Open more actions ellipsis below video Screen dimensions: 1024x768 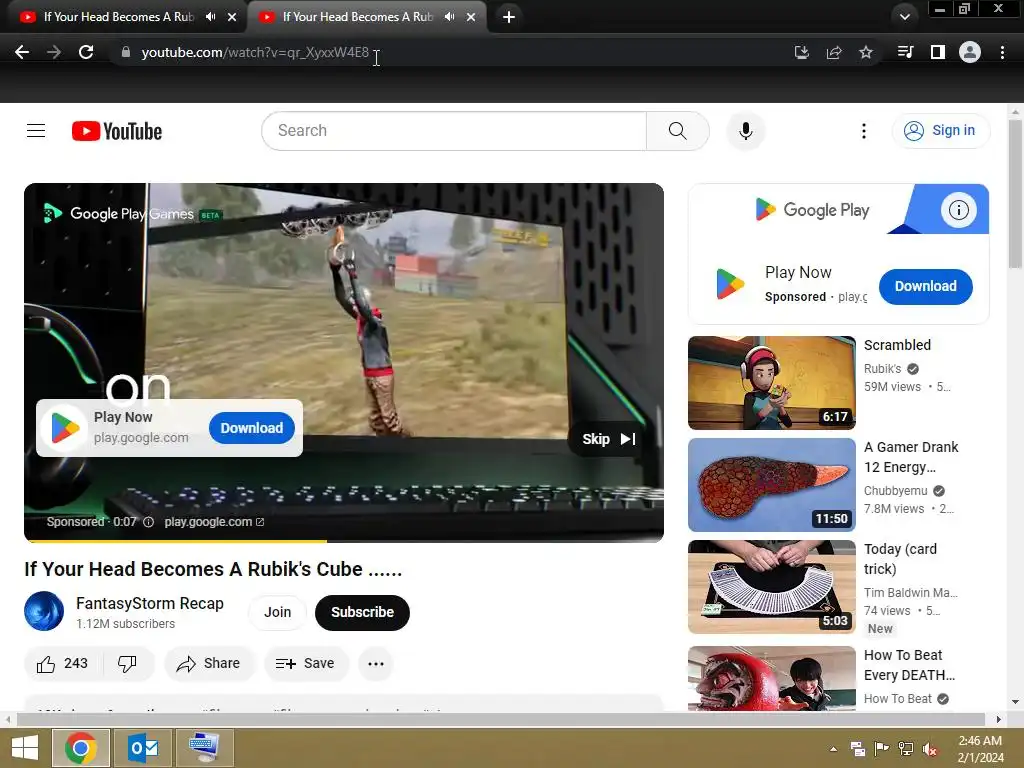point(376,664)
